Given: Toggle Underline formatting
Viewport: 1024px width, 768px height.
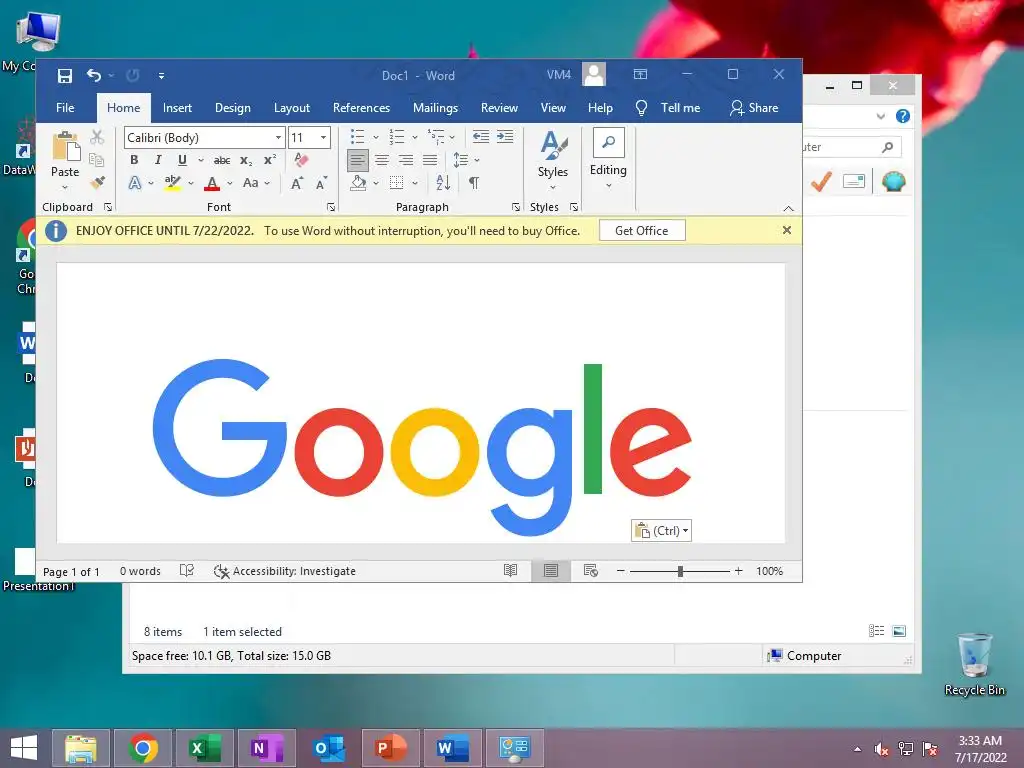Looking at the screenshot, I should click(182, 160).
